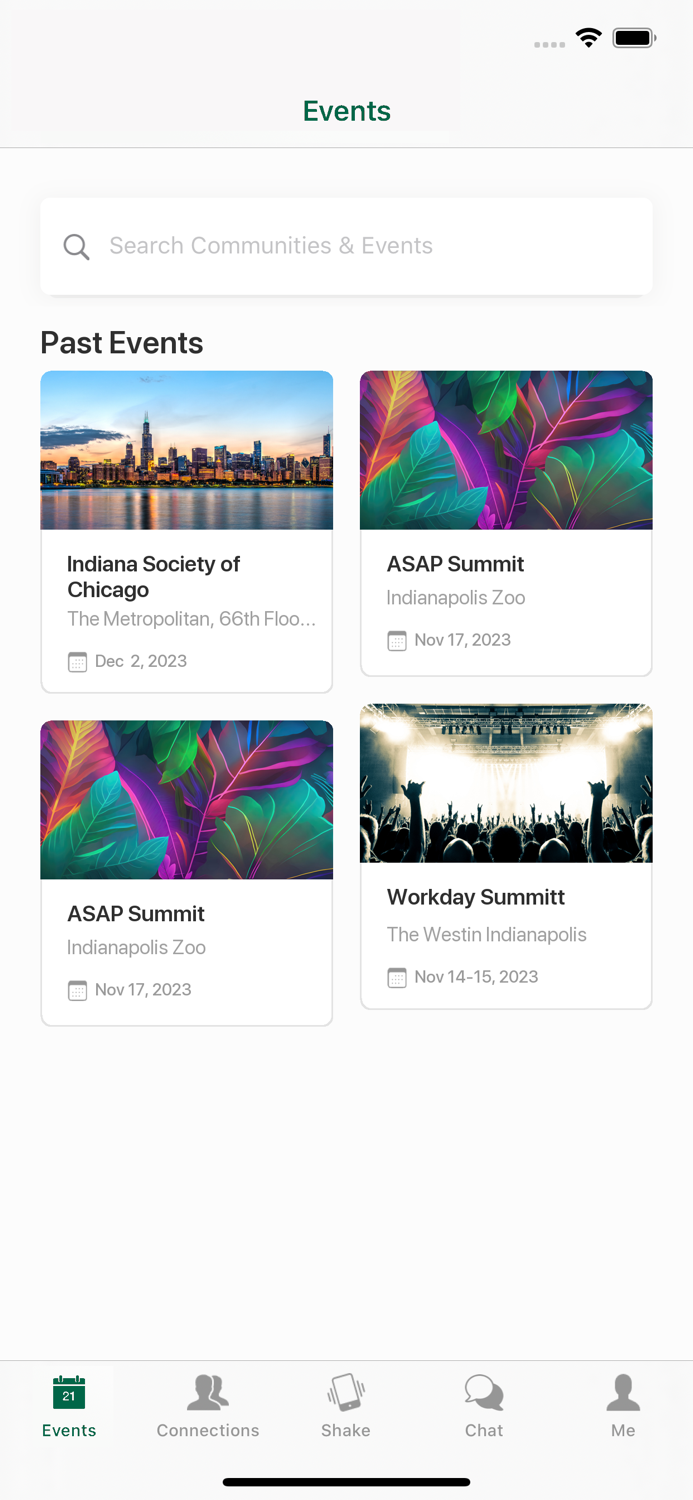The height and width of the screenshot is (1500, 693).
Task: Click The Metropolitan, 66th Floor location text
Action: point(191,619)
